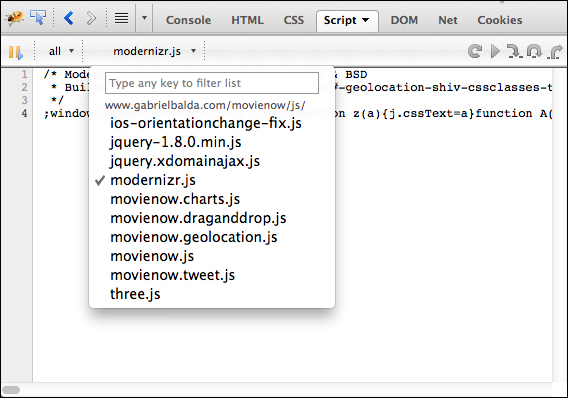Click the Continue play icon
568x398 pixels.
495,51
